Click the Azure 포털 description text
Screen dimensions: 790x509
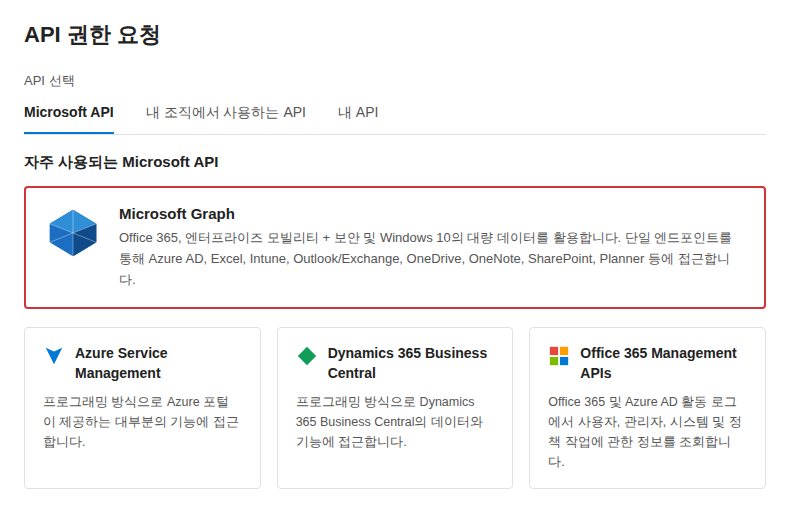pos(141,422)
